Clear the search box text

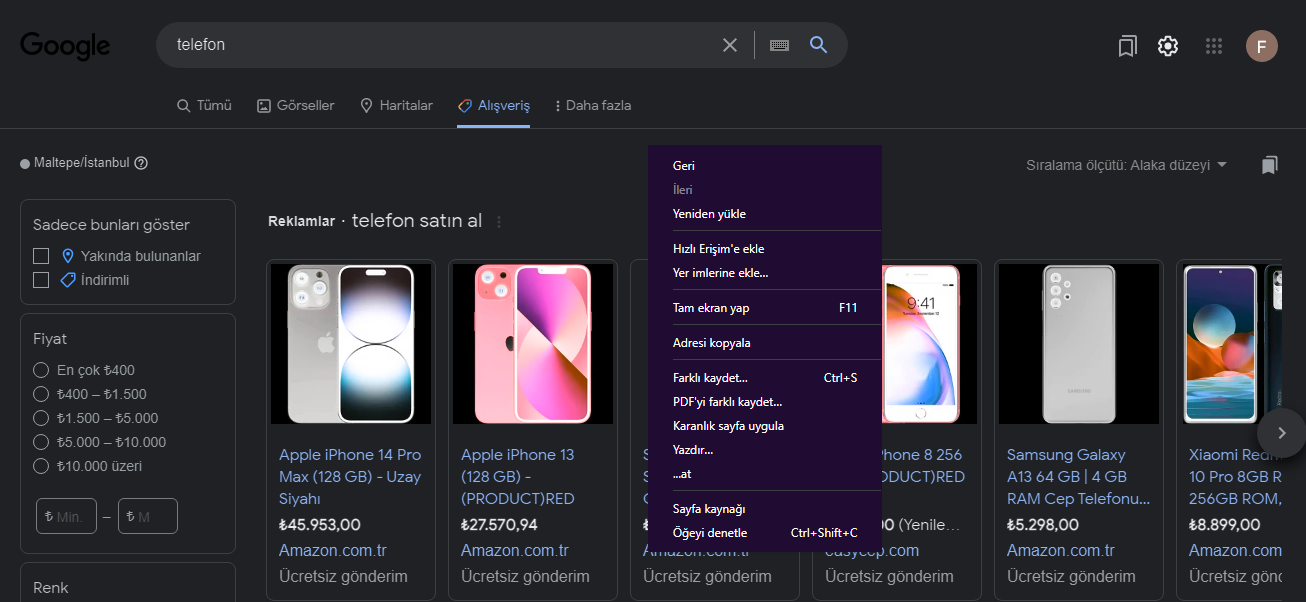coord(730,45)
